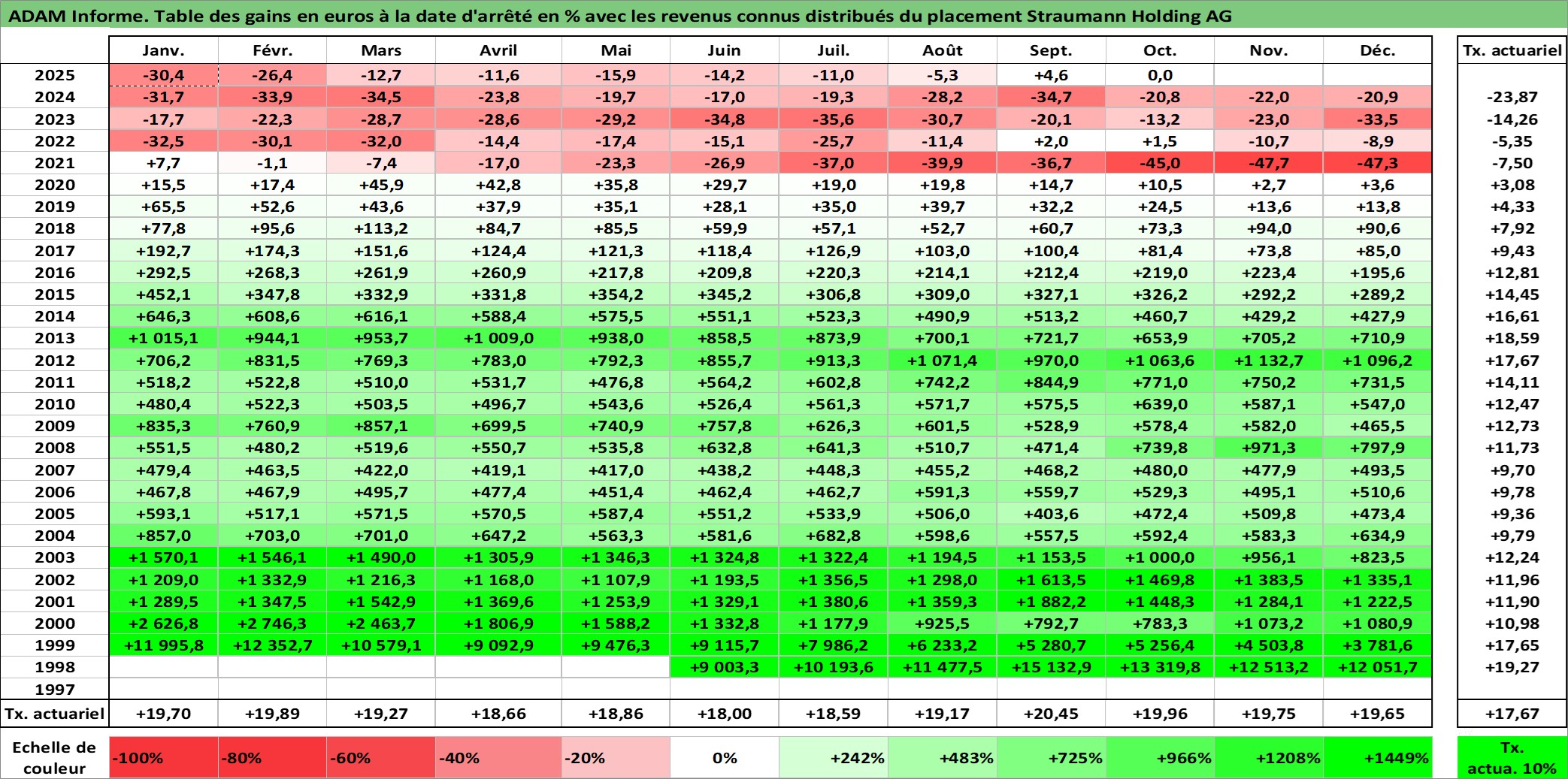The height and width of the screenshot is (779, 1568).
Task: Select the 0% color scale swatch
Action: click(724, 757)
